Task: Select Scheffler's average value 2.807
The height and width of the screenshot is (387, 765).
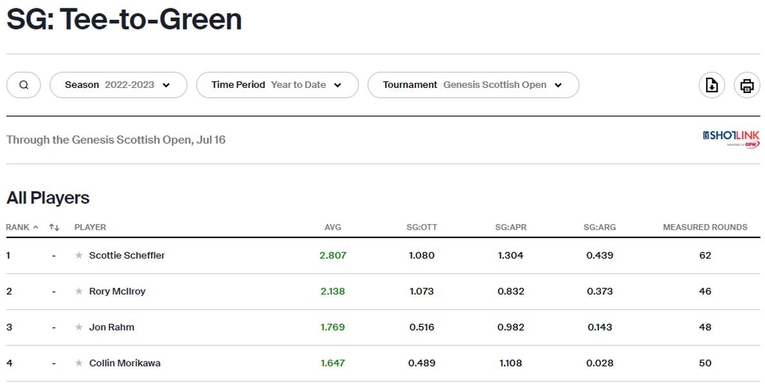Action: 333,255
